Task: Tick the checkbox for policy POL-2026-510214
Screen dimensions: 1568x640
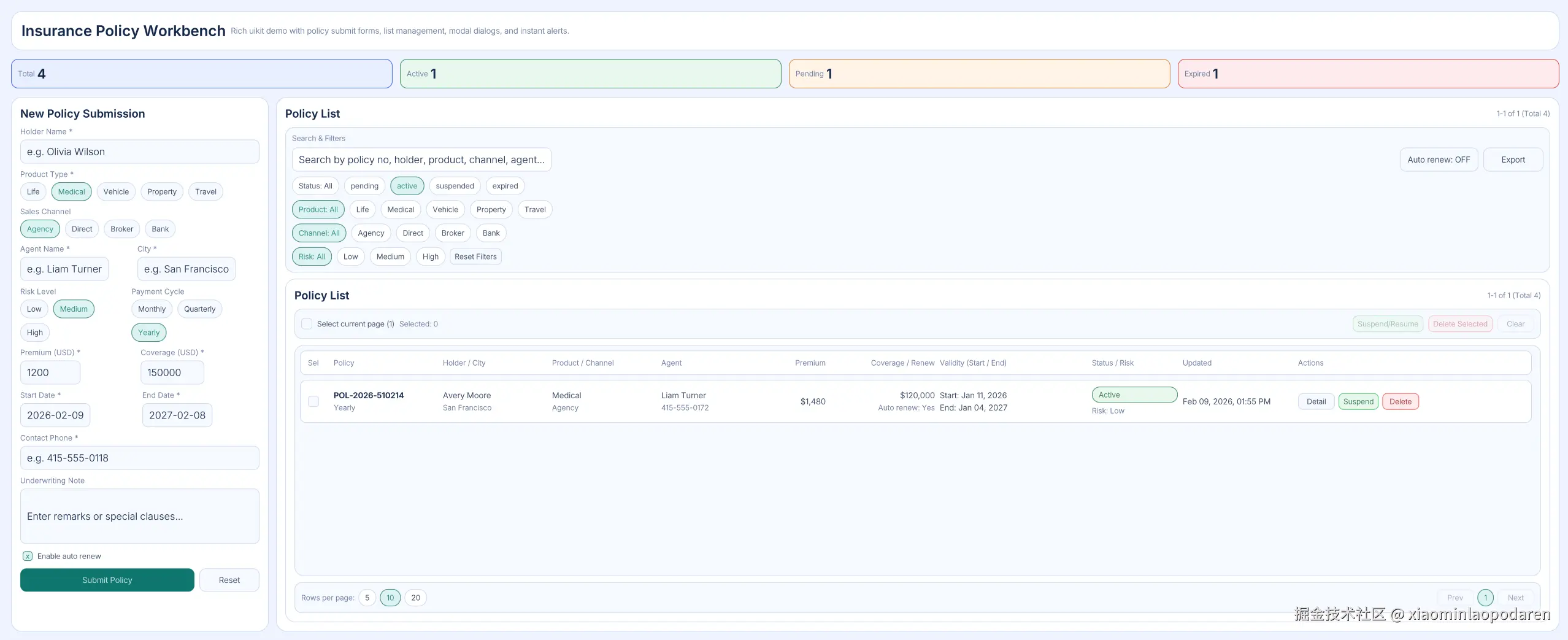Action: coord(313,401)
